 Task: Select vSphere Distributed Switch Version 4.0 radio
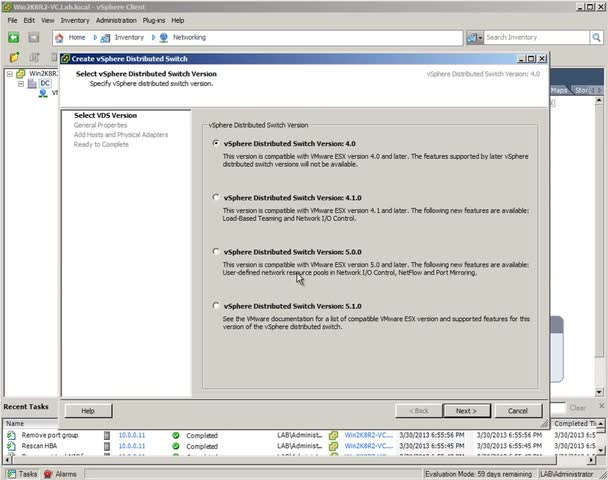pyautogui.click(x=216, y=143)
